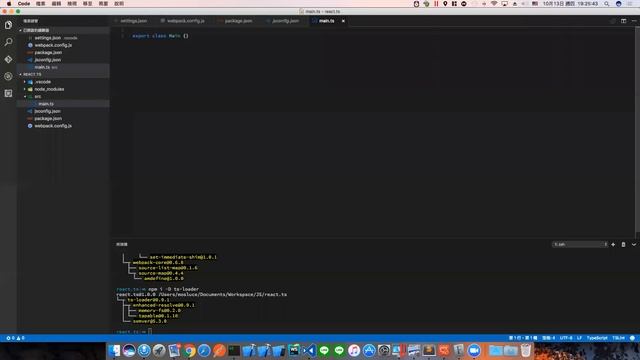Click line and column indicator in status bar
The width and height of the screenshot is (640, 360).
coord(523,338)
